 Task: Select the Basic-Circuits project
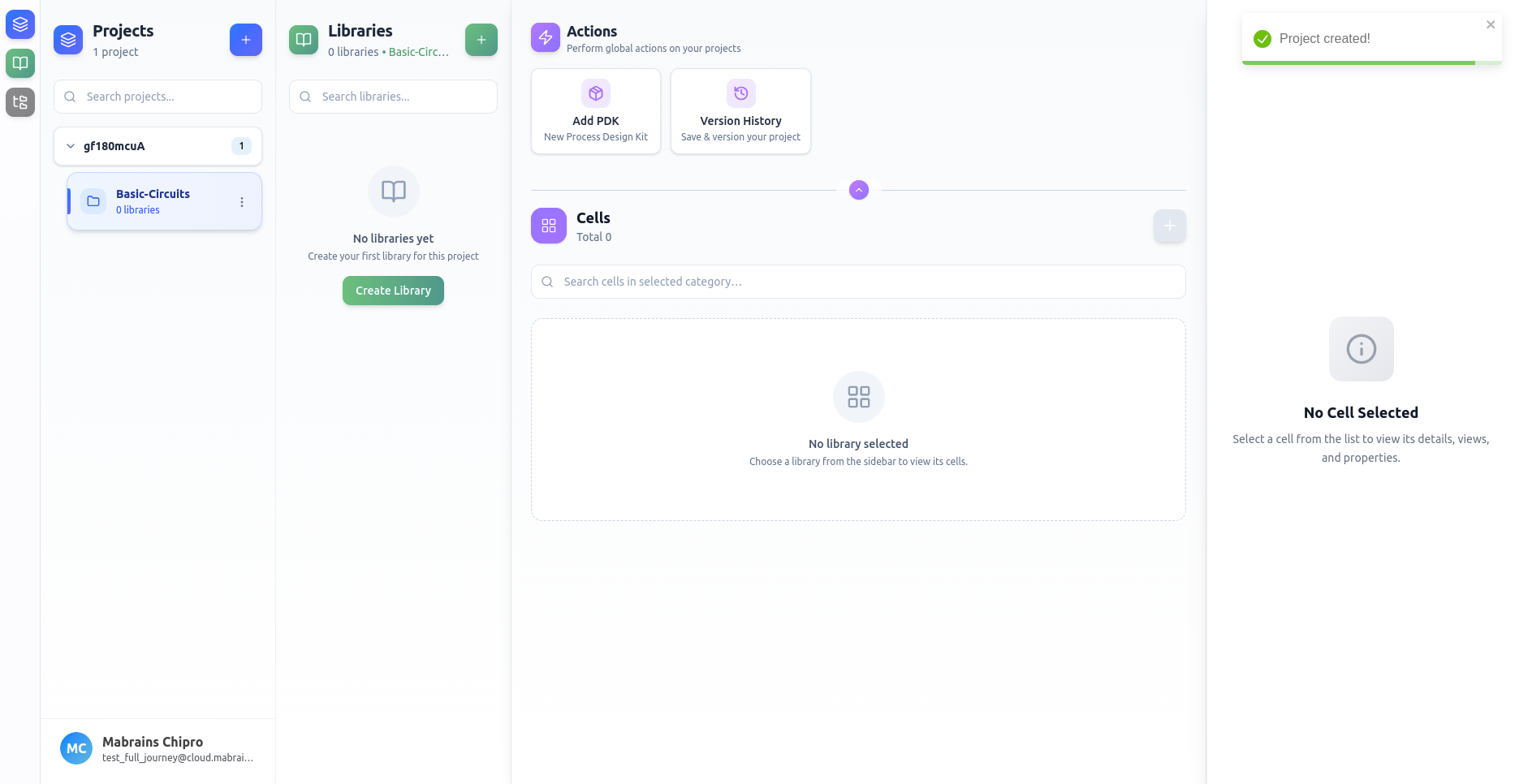[x=153, y=201]
